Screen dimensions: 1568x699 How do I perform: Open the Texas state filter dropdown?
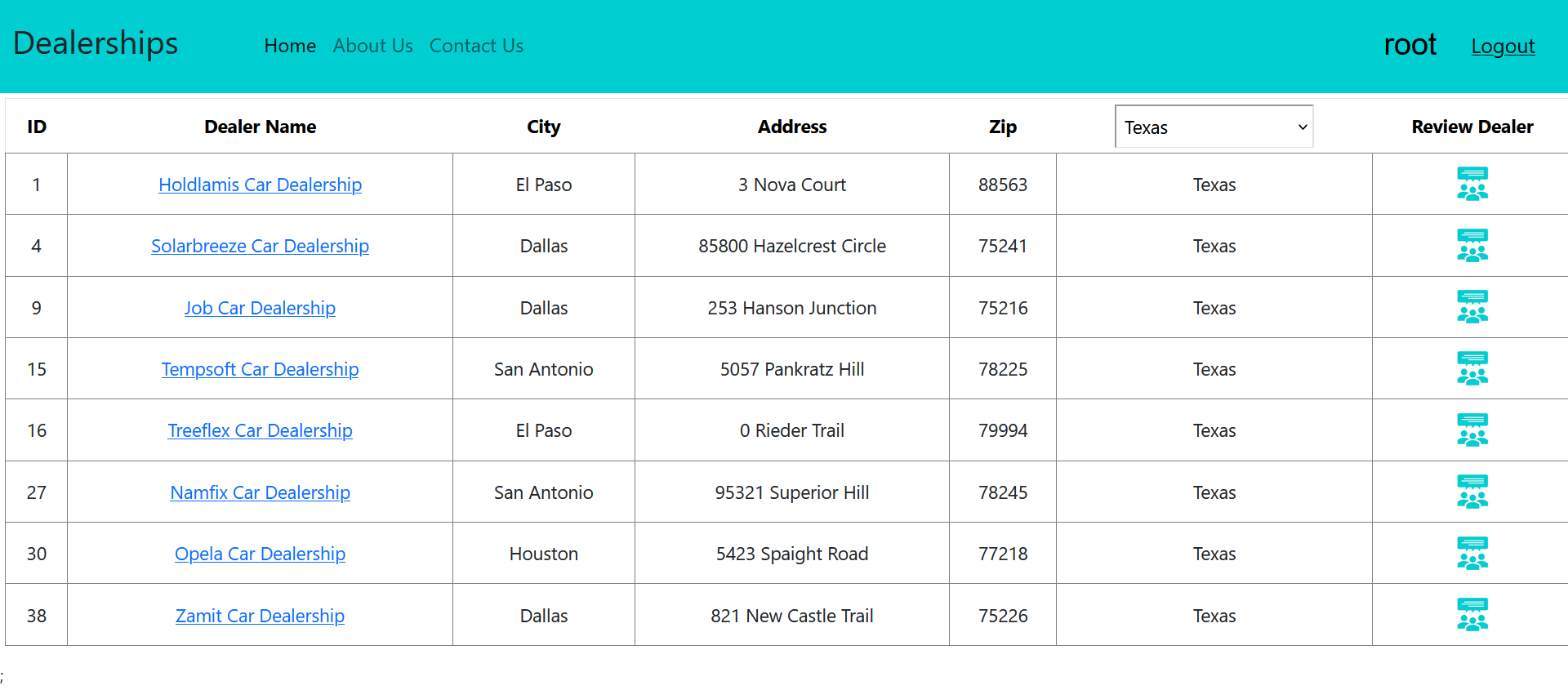tap(1214, 127)
